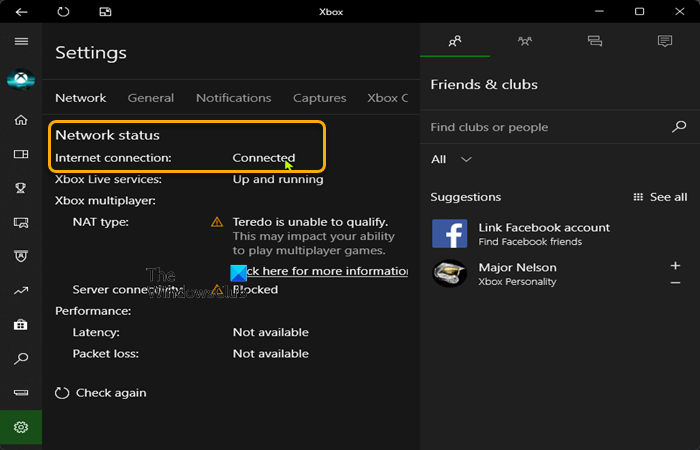Viewport: 700px width, 450px height.
Task: Select the Captures settings tab
Action: (320, 98)
